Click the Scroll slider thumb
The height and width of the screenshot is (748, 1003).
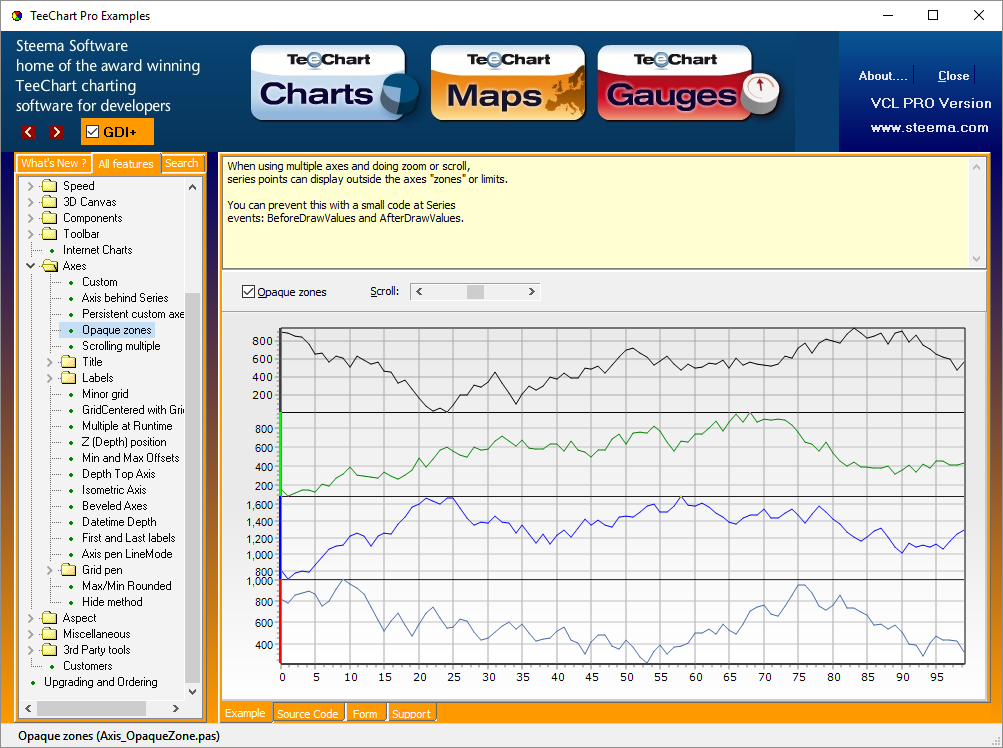tap(475, 292)
